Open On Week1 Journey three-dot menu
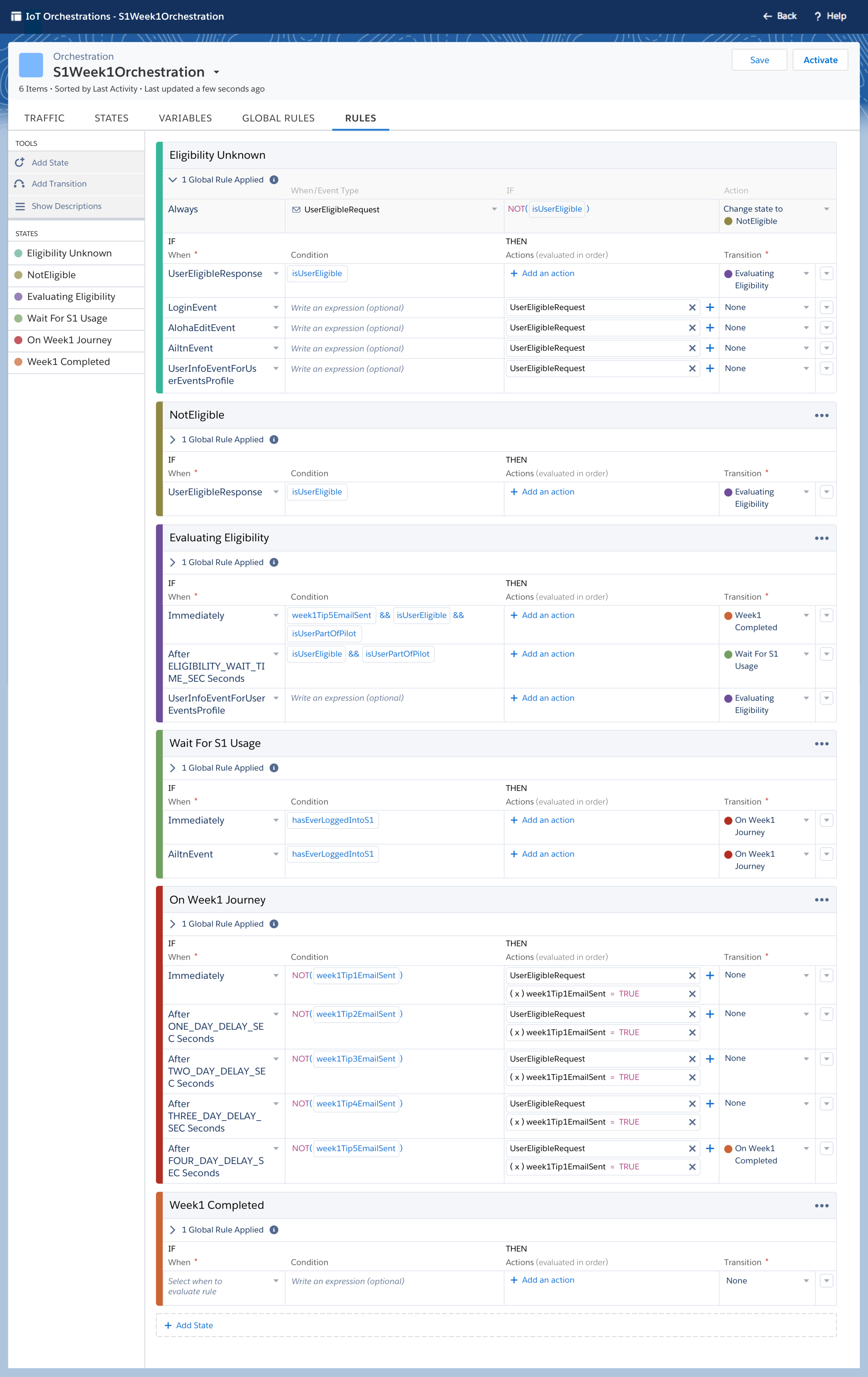 coord(822,900)
